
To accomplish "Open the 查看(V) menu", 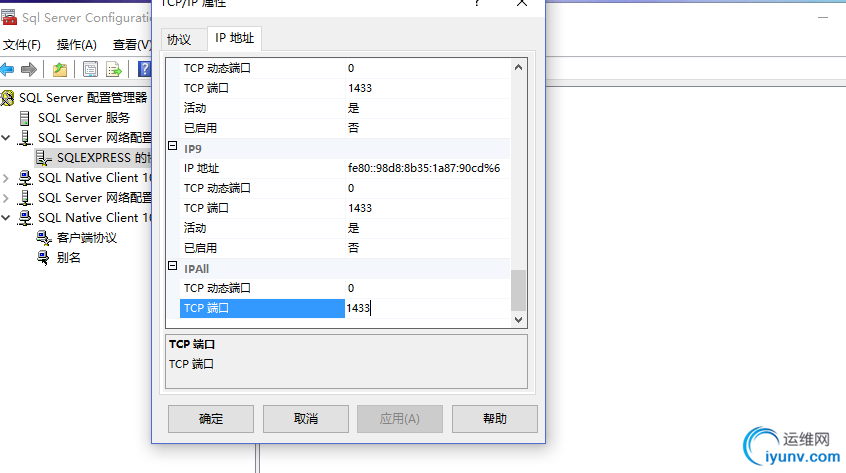I will 132,45.
